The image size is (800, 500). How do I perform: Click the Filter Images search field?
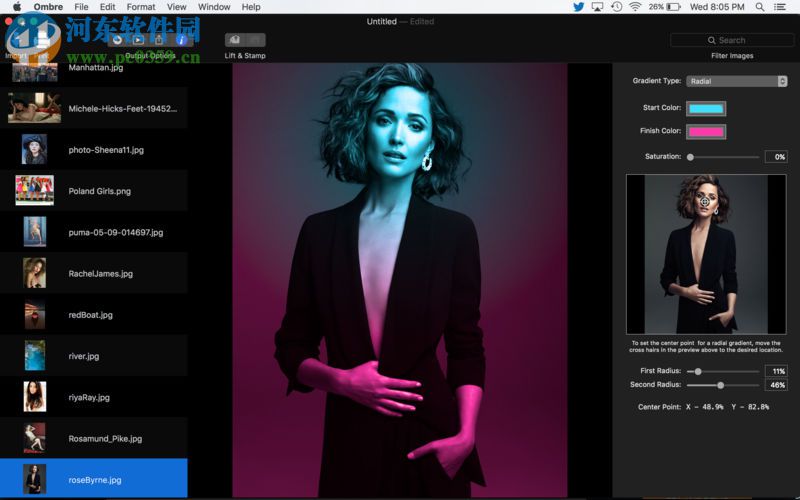(732, 40)
